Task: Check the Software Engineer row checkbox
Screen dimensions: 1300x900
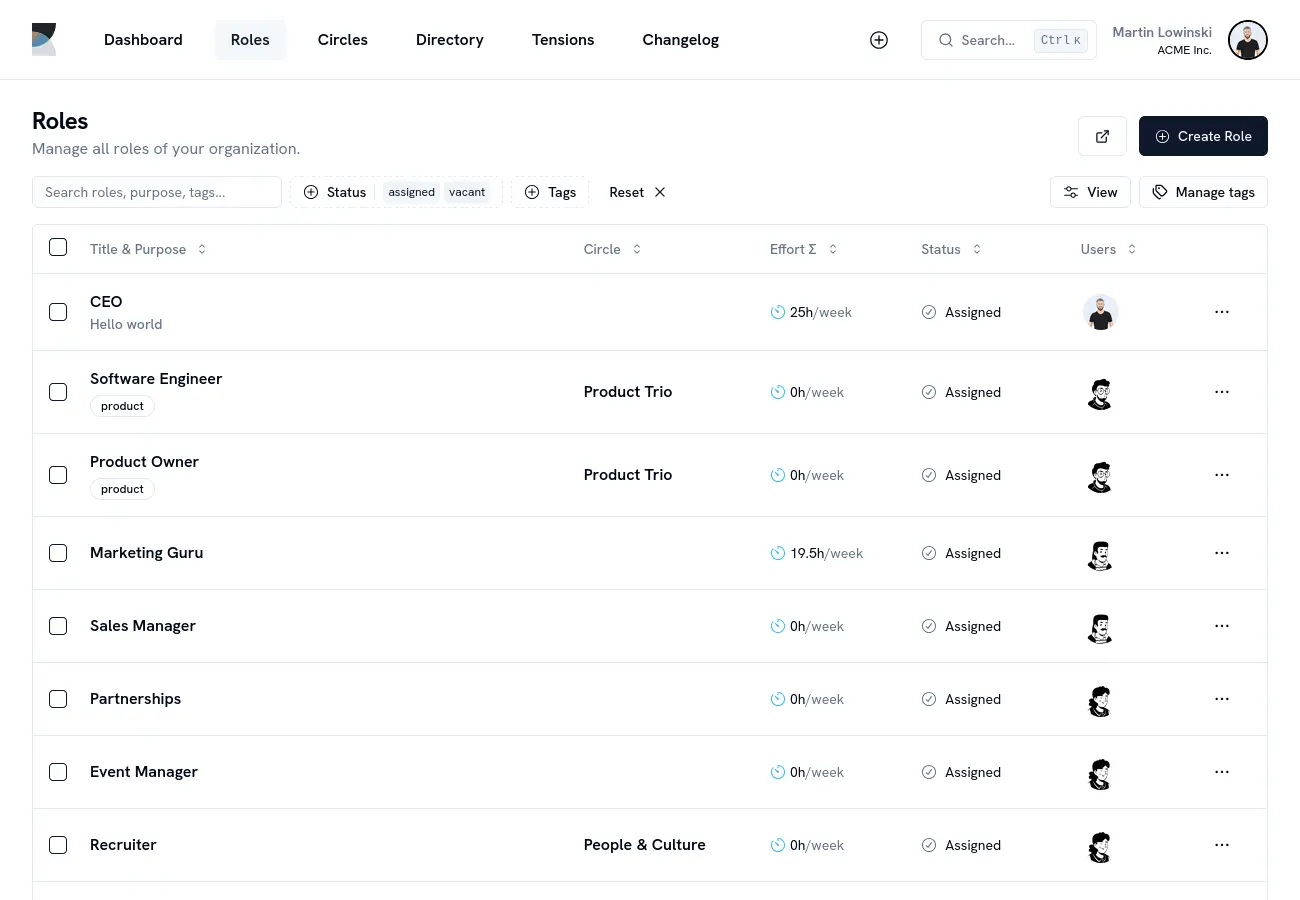Action: click(58, 392)
